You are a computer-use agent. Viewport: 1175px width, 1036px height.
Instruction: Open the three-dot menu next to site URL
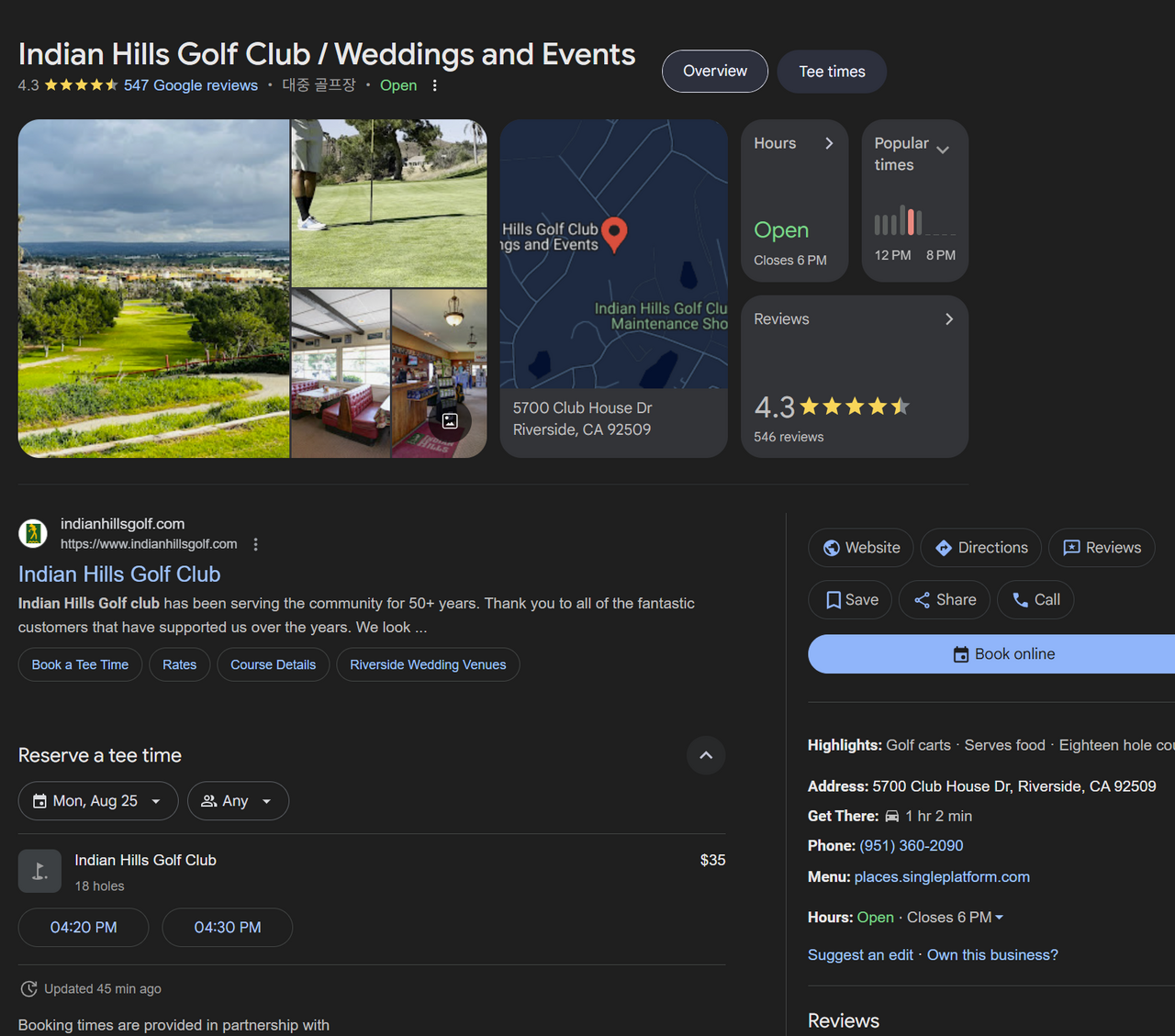(x=256, y=544)
